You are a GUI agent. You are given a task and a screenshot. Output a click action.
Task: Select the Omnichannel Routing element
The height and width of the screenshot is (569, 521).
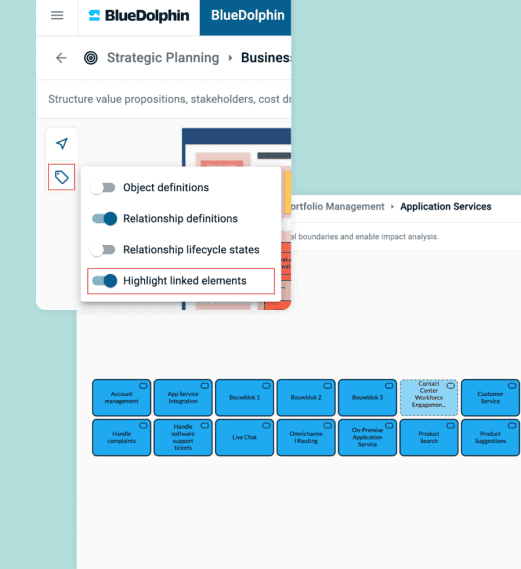306,437
